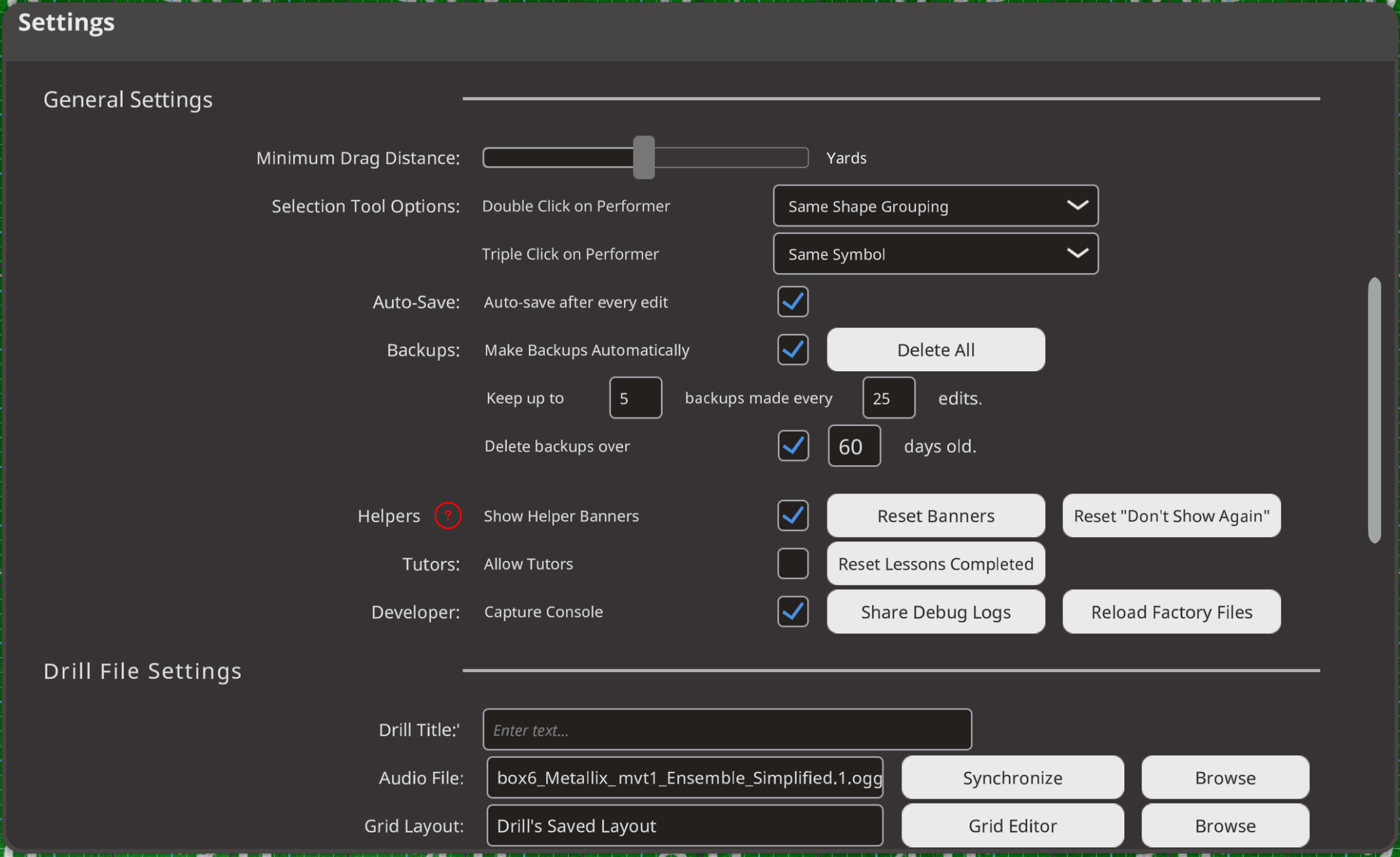Expand Triple Click on Performer dropdown
This screenshot has height=857, width=1400.
click(x=935, y=254)
